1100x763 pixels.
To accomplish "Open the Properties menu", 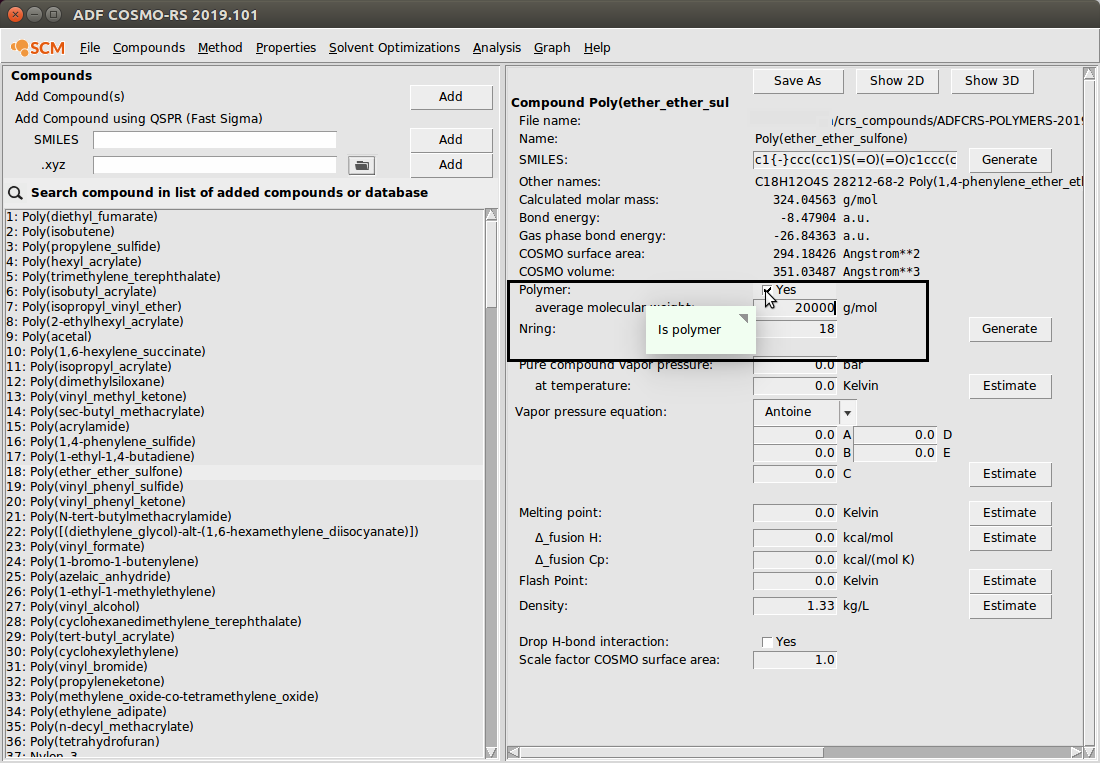I will (285, 47).
